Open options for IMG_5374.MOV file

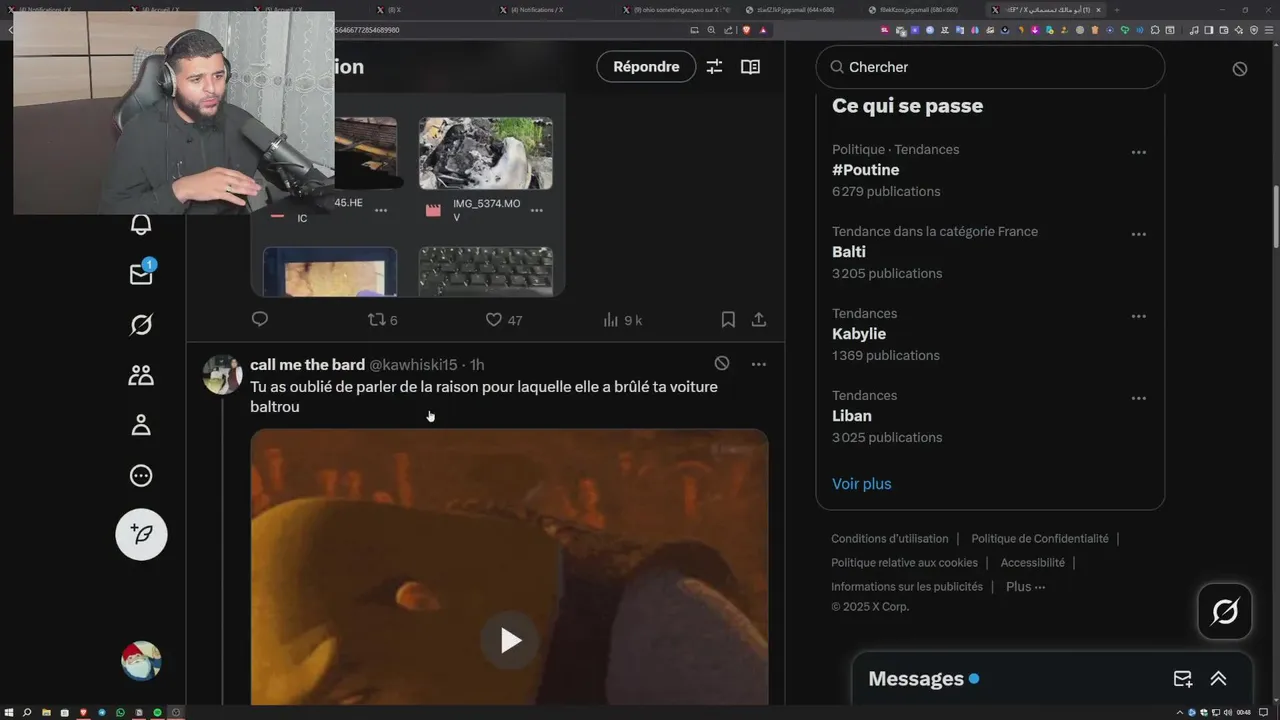click(537, 210)
